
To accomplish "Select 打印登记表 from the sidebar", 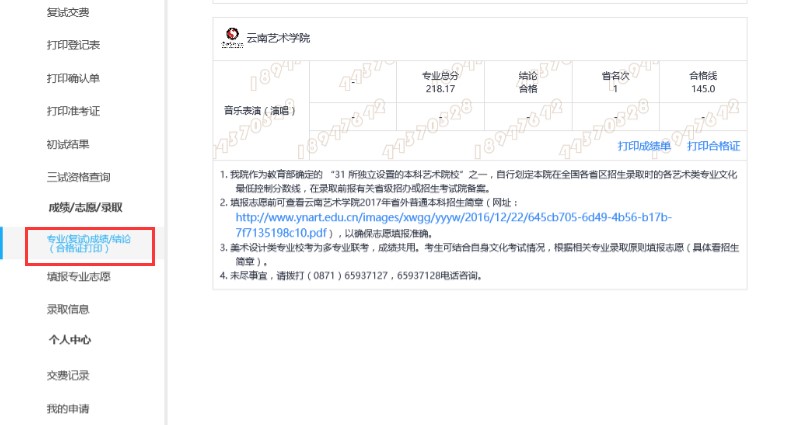I will tap(73, 45).
